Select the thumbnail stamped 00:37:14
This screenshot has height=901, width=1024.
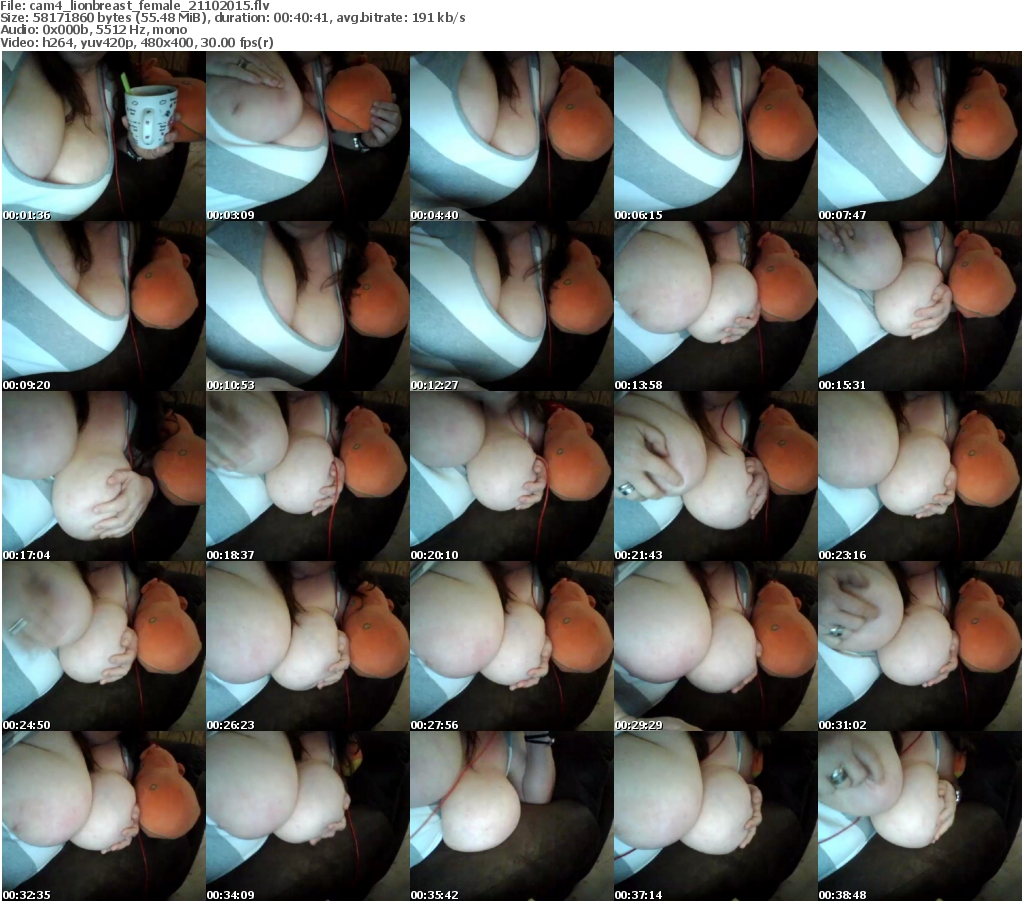click(x=716, y=816)
